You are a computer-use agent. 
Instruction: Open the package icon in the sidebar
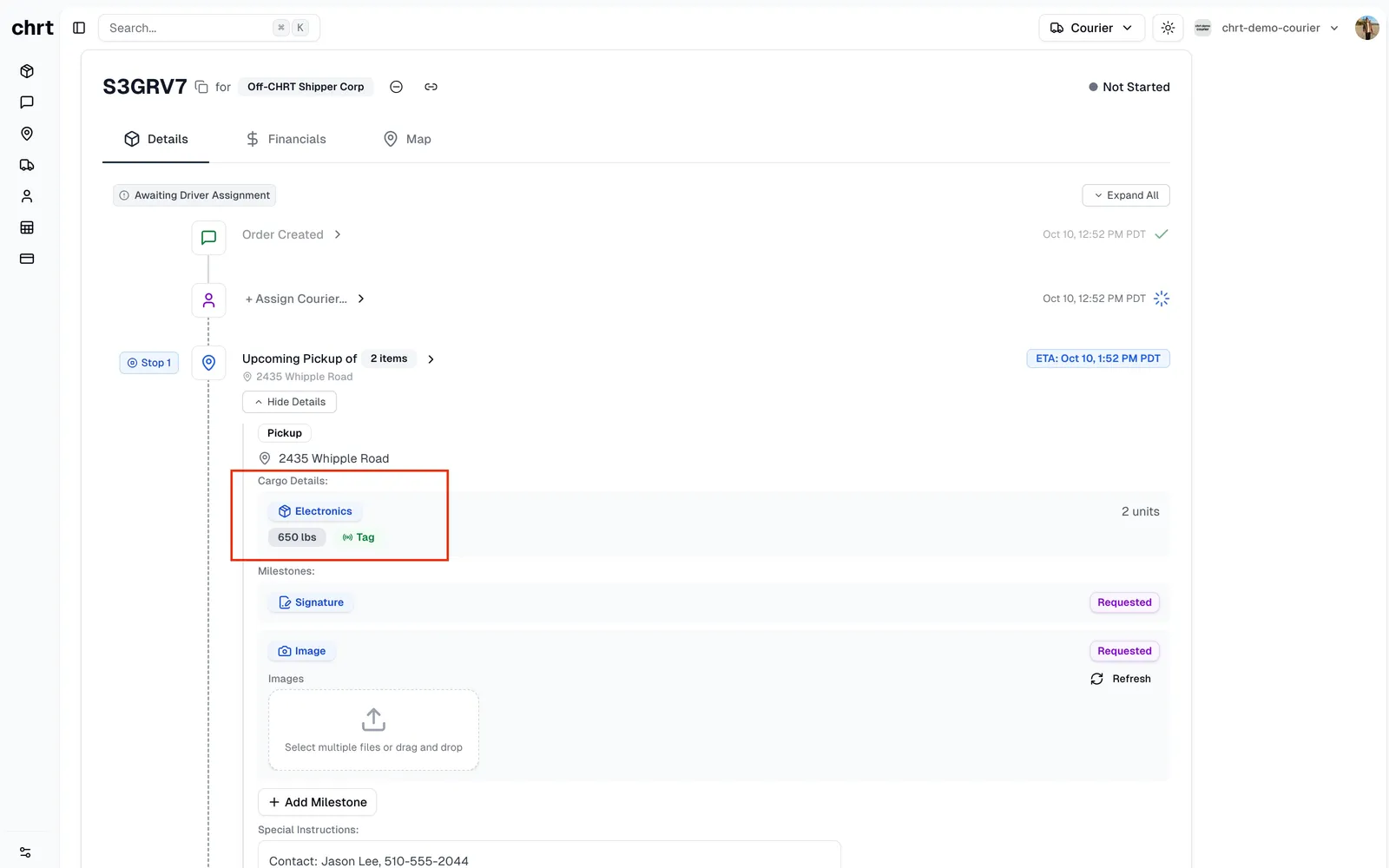click(27, 71)
